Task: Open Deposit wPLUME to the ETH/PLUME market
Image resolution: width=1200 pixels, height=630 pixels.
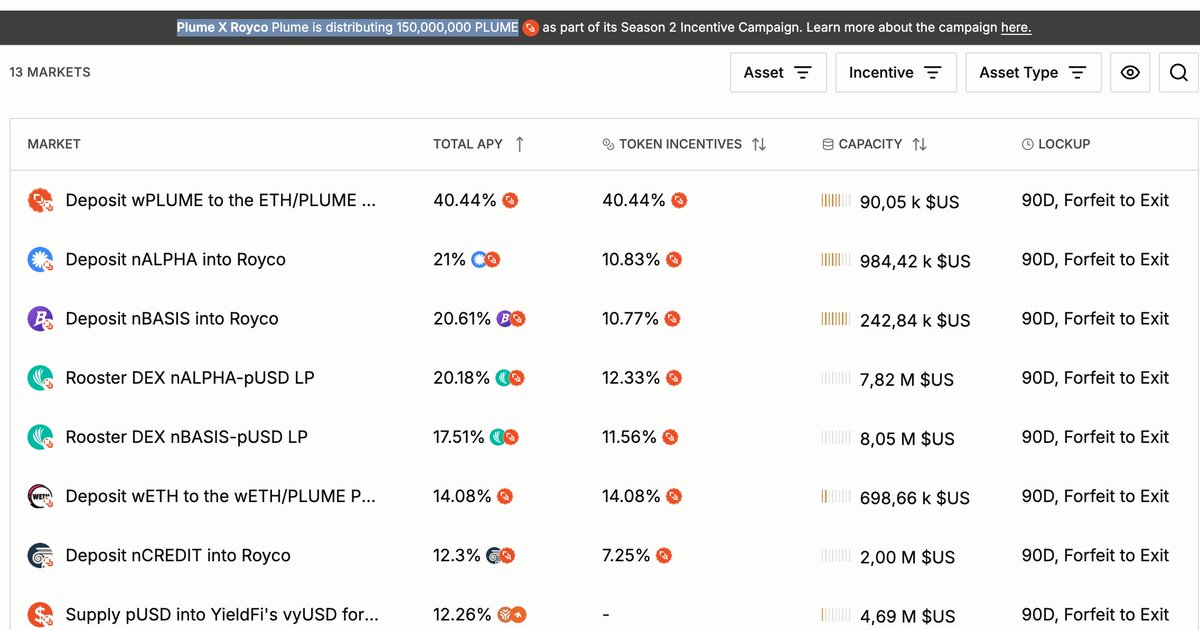Action: click(x=221, y=200)
